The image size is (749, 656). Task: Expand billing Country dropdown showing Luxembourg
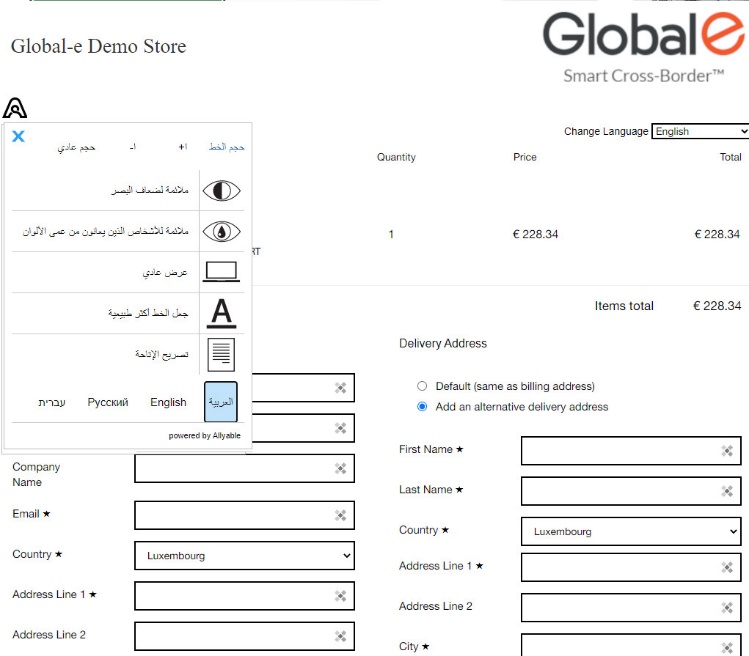pos(244,555)
